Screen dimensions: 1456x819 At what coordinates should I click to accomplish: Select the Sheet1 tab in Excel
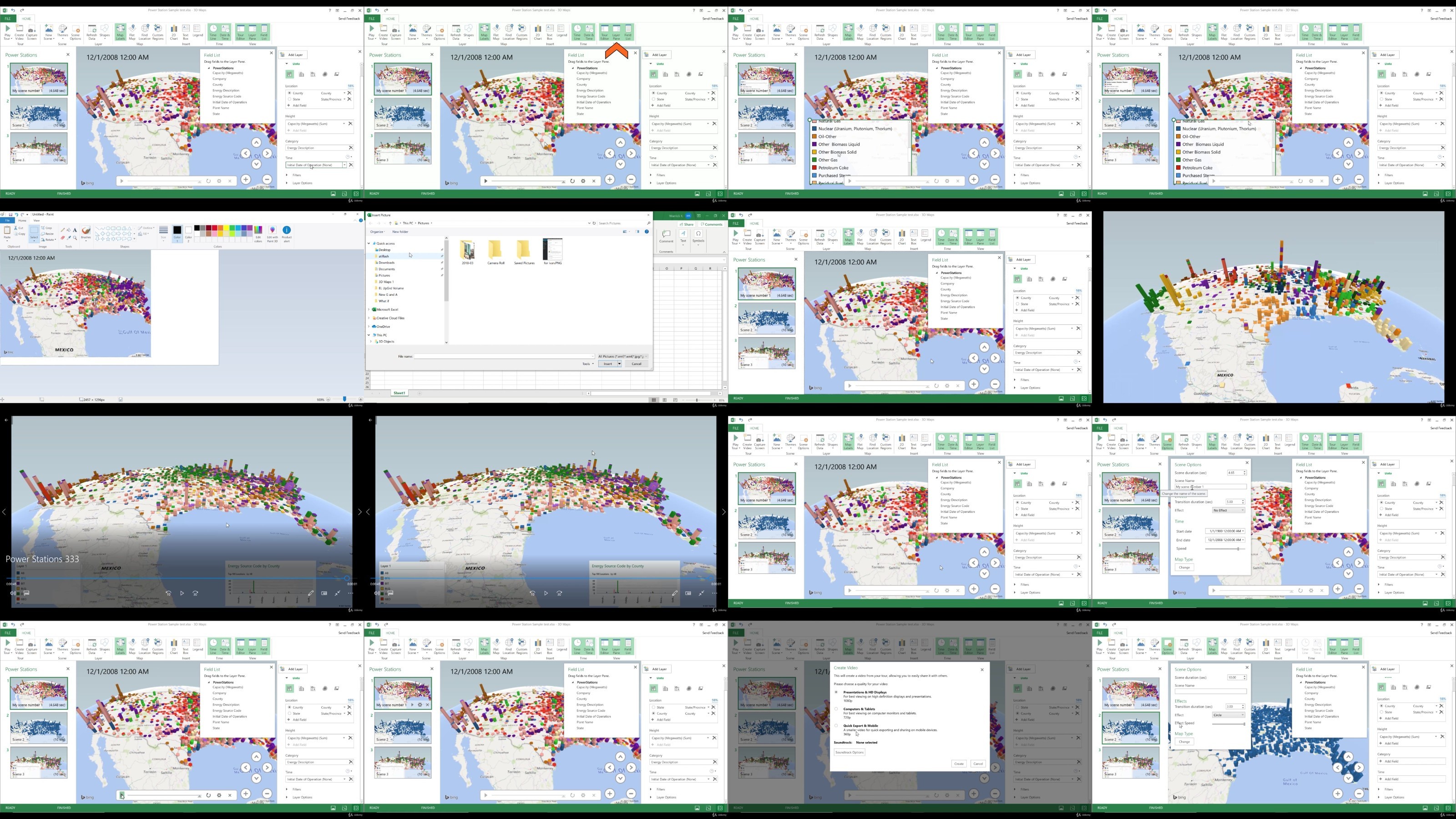click(x=399, y=393)
